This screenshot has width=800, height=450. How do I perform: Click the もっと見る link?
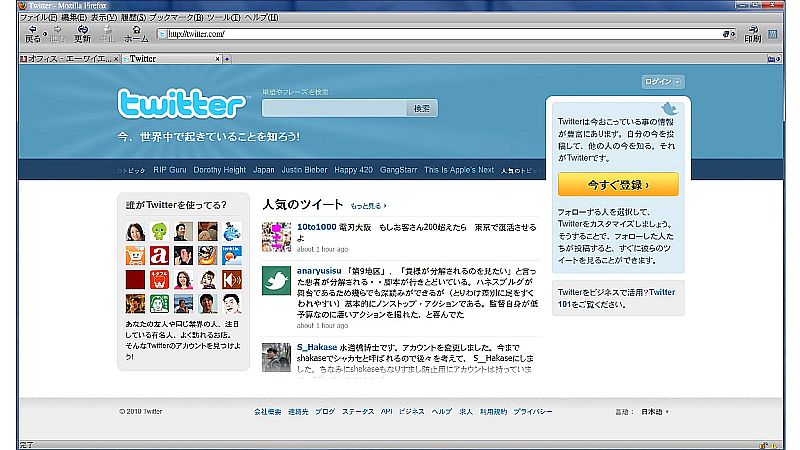[x=367, y=205]
